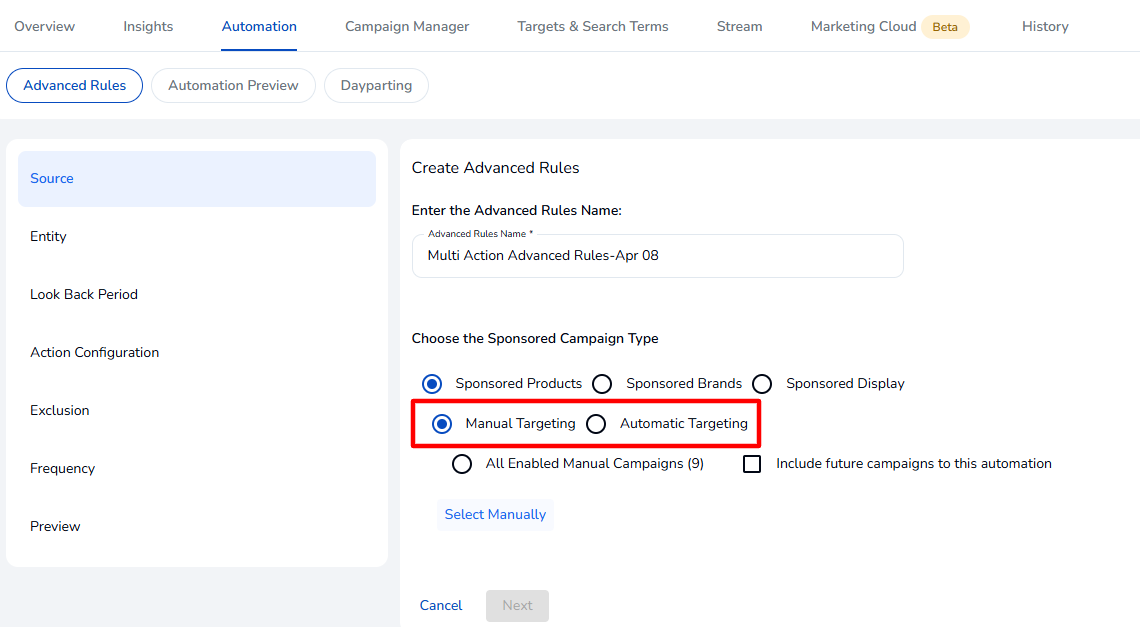Open the Overview tab

pos(44,26)
